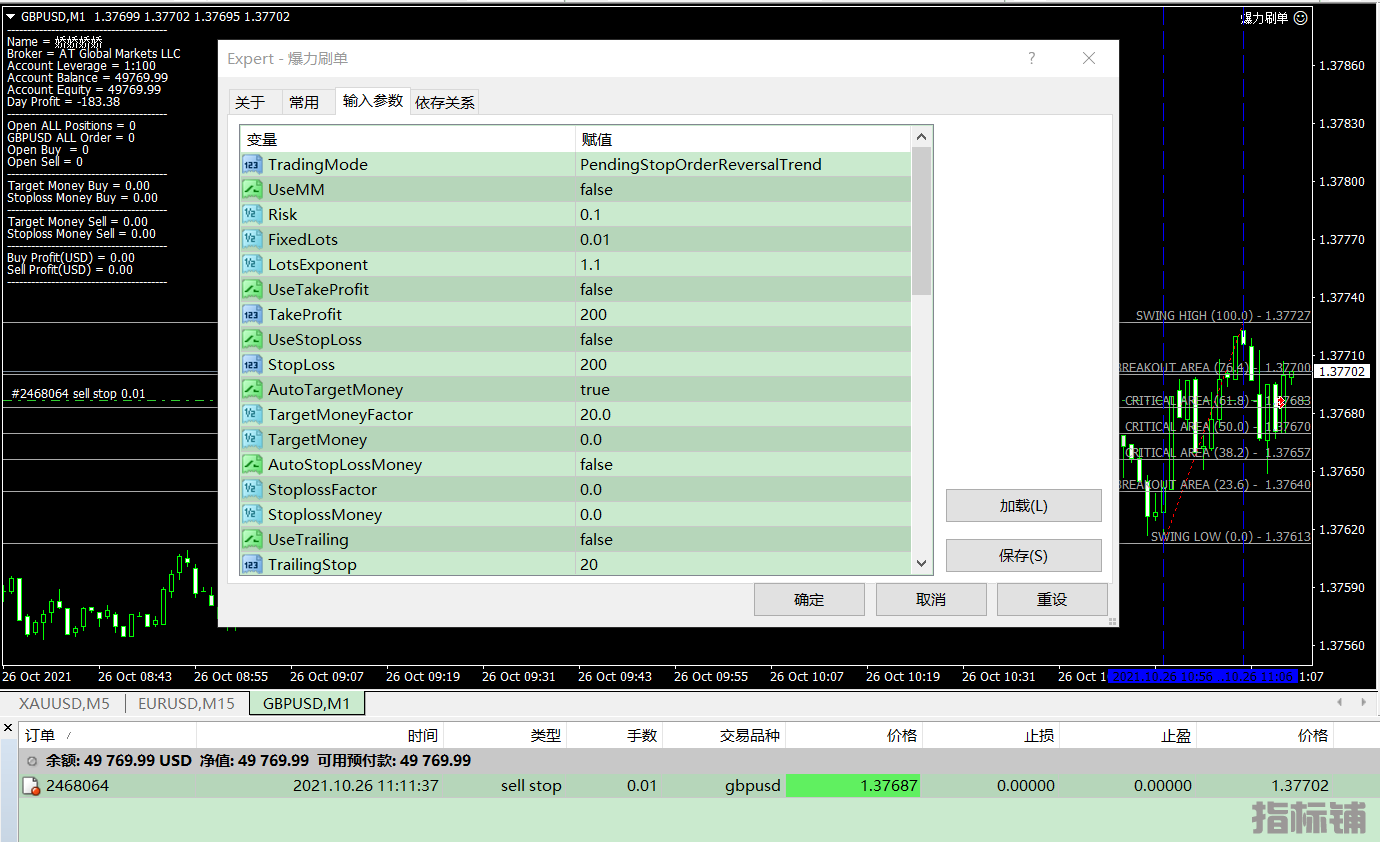Click the UseTrailing boolean icon
The height and width of the screenshot is (842, 1380).
pos(252,540)
